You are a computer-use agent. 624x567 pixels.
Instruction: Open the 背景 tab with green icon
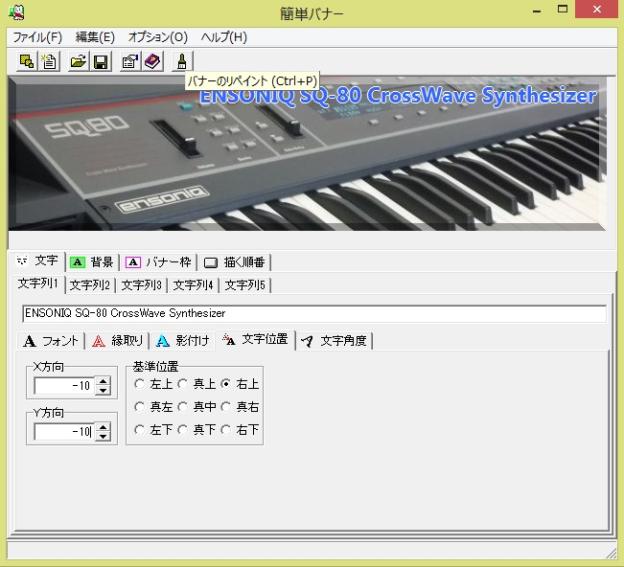coord(92,262)
